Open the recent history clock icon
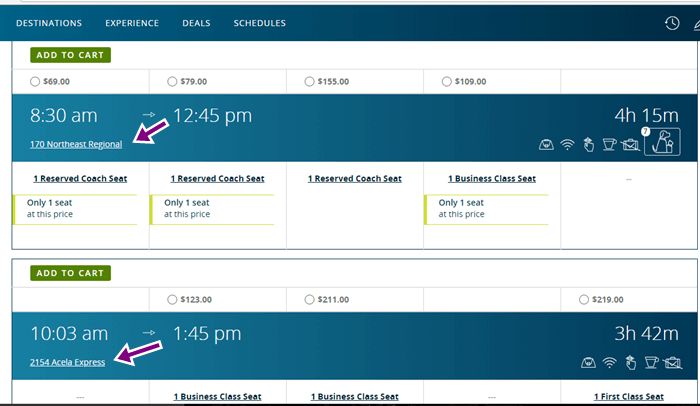Screen dimensions: 700x406 672,23
